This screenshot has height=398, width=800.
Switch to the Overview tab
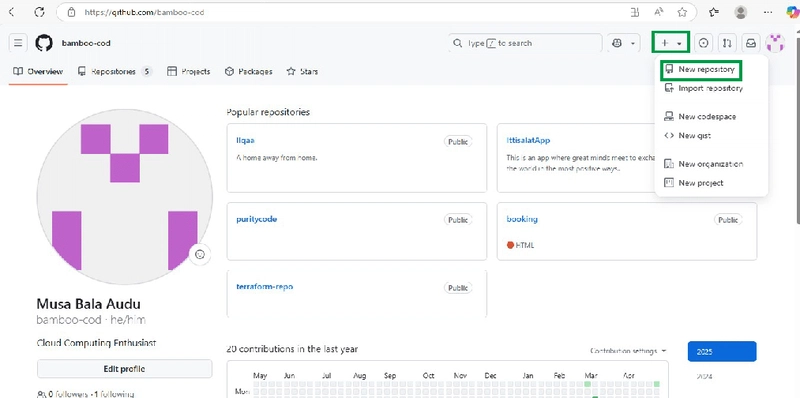coord(38,71)
